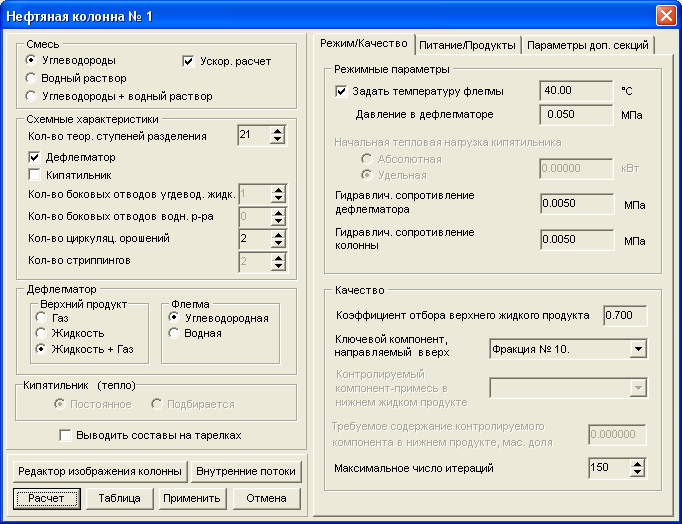The height and width of the screenshot is (524, 682).
Task: Edit hydraulic resistance of дефлегматор field
Action: 577,204
